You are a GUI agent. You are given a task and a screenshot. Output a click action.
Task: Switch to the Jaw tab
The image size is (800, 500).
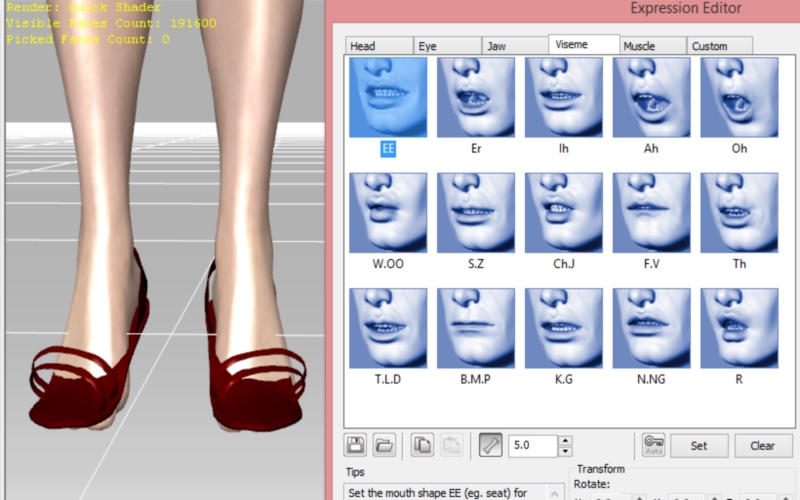click(x=514, y=46)
